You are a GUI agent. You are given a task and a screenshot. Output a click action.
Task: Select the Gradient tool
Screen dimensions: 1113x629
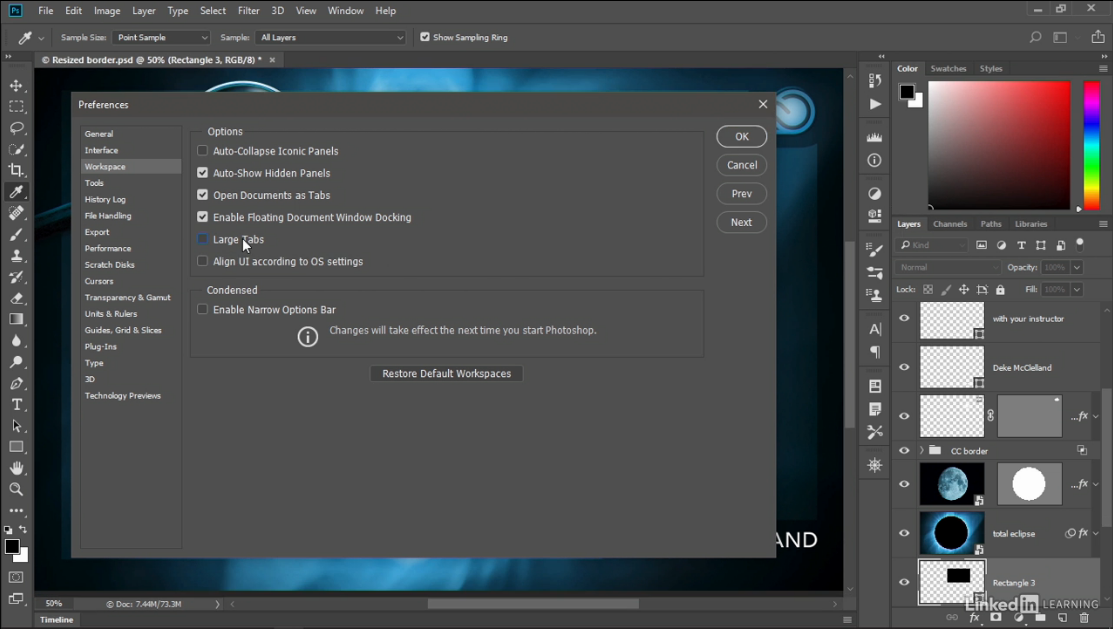tap(16, 319)
